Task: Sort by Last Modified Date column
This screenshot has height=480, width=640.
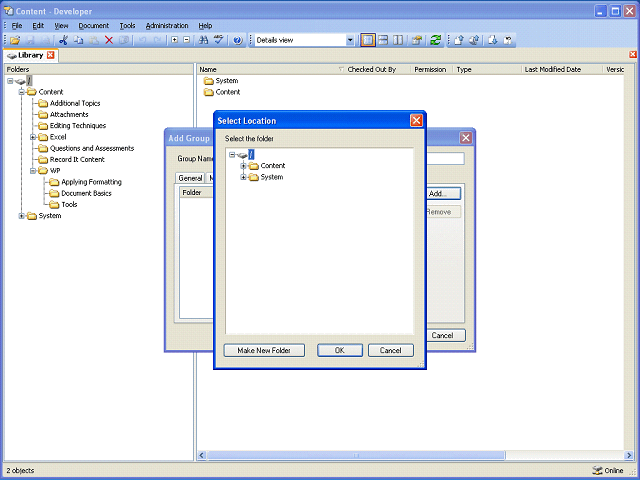Action: pos(562,69)
